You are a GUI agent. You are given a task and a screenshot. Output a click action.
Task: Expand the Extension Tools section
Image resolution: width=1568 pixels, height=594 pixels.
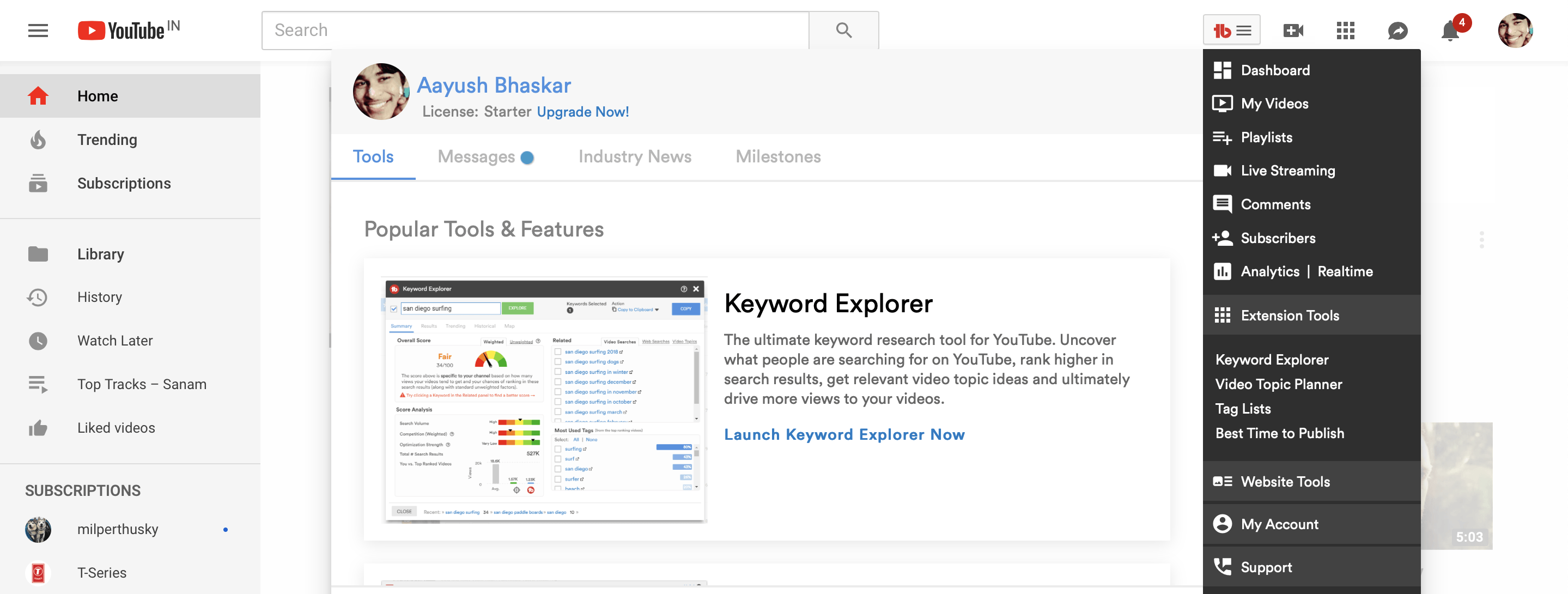(x=1312, y=316)
